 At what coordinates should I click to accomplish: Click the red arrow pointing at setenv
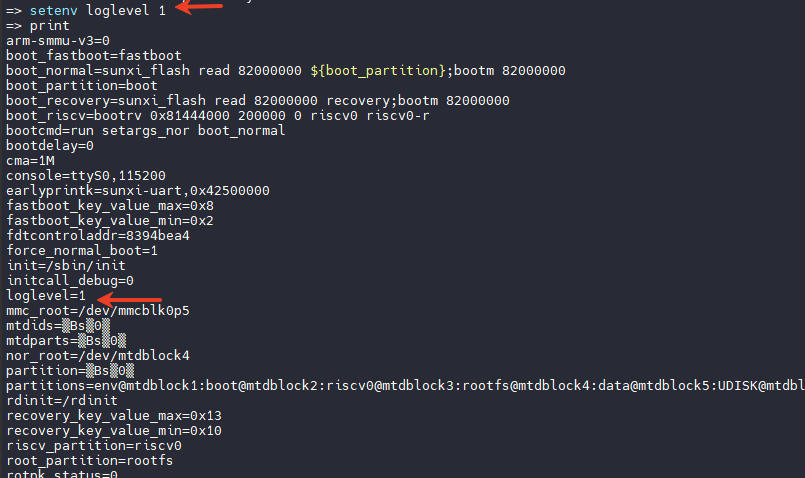click(x=199, y=7)
